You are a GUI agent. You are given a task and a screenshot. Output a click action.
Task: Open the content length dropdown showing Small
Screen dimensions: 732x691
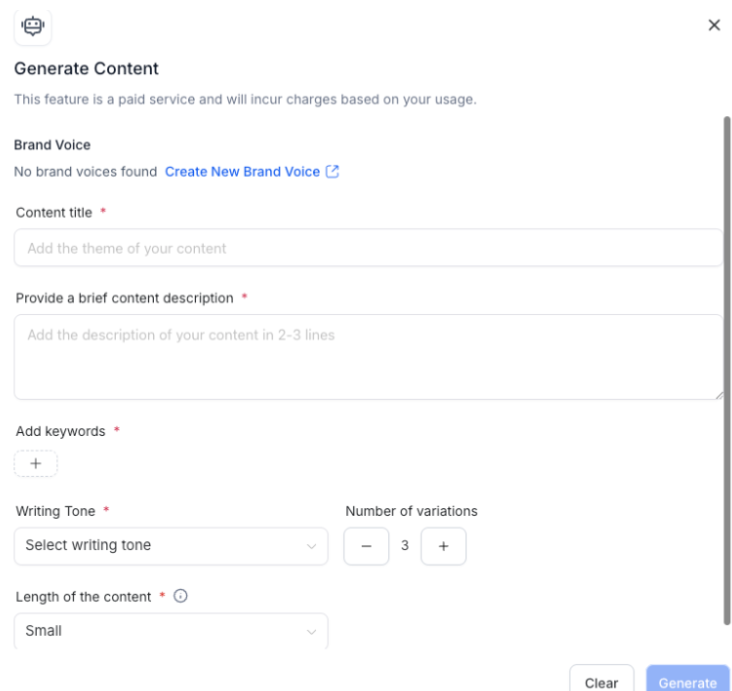(x=170, y=631)
